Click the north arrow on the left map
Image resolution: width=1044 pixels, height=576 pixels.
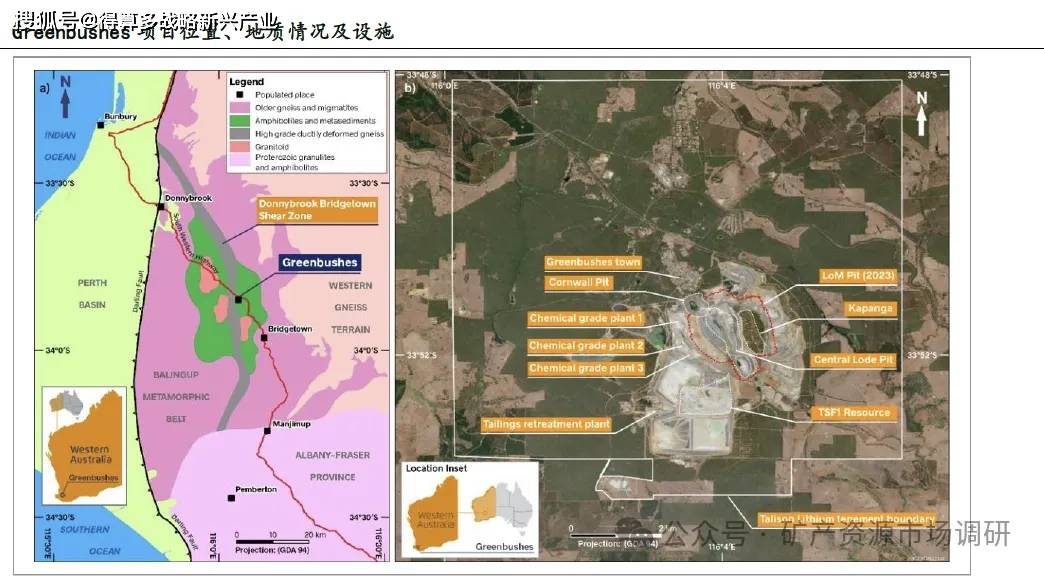(65, 97)
